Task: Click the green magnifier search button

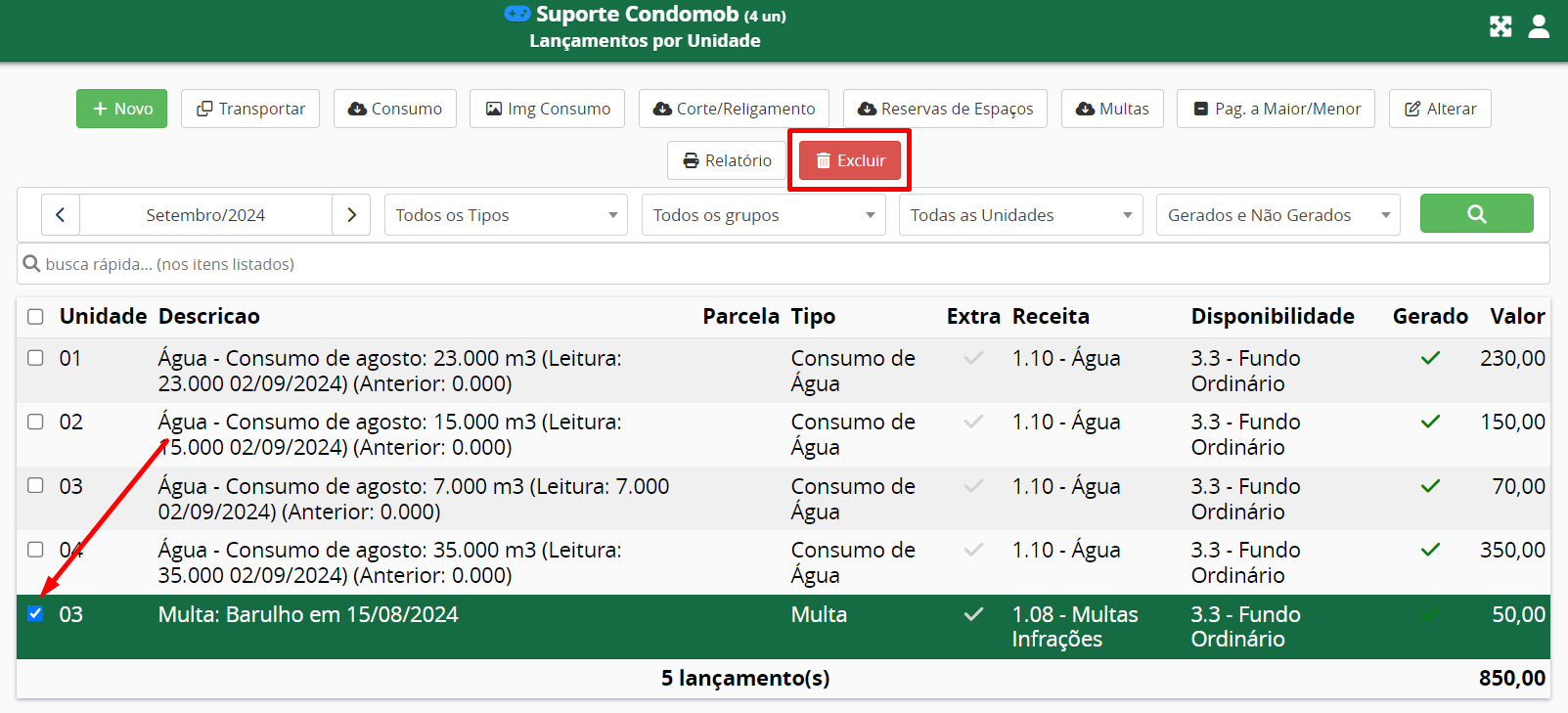Action: click(x=1476, y=213)
